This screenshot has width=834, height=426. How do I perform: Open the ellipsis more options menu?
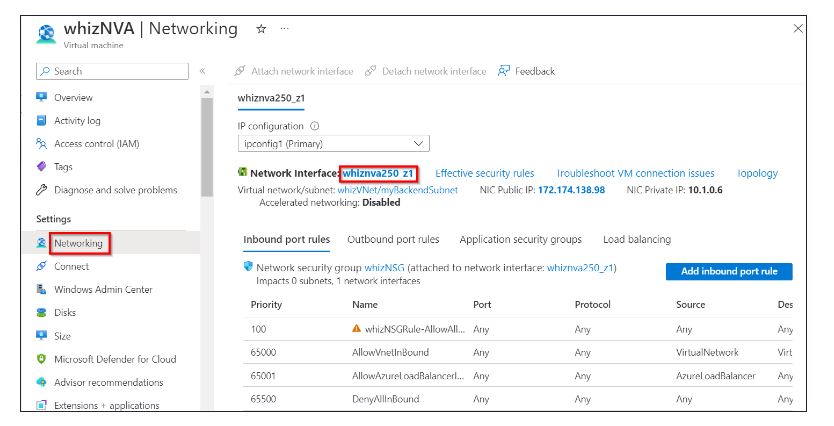(285, 29)
